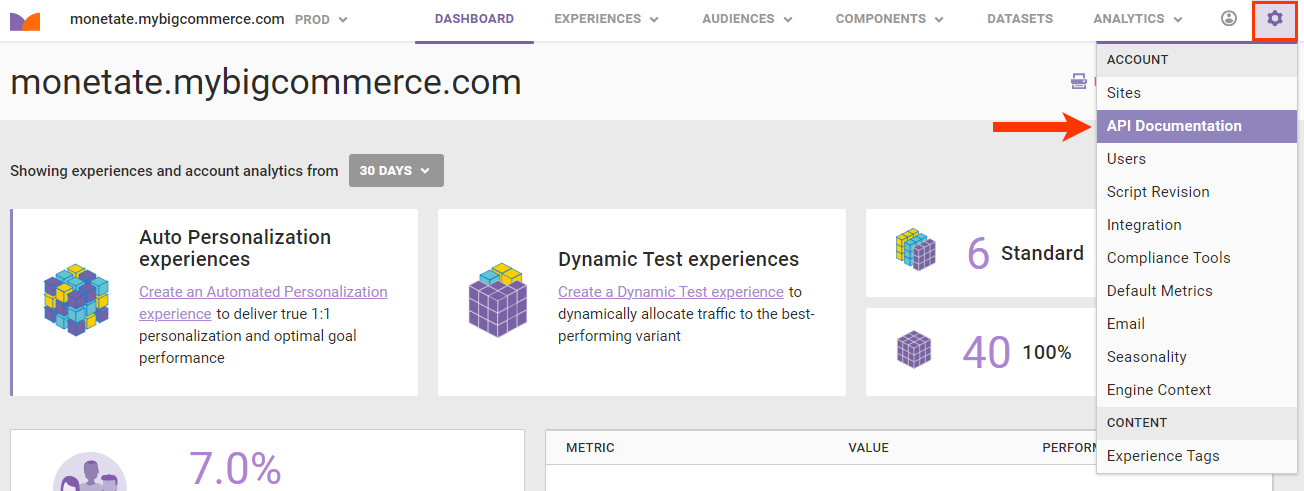The width and height of the screenshot is (1304, 491).
Task: Click the Auto Personalization experiences heading
Action: (x=235, y=248)
